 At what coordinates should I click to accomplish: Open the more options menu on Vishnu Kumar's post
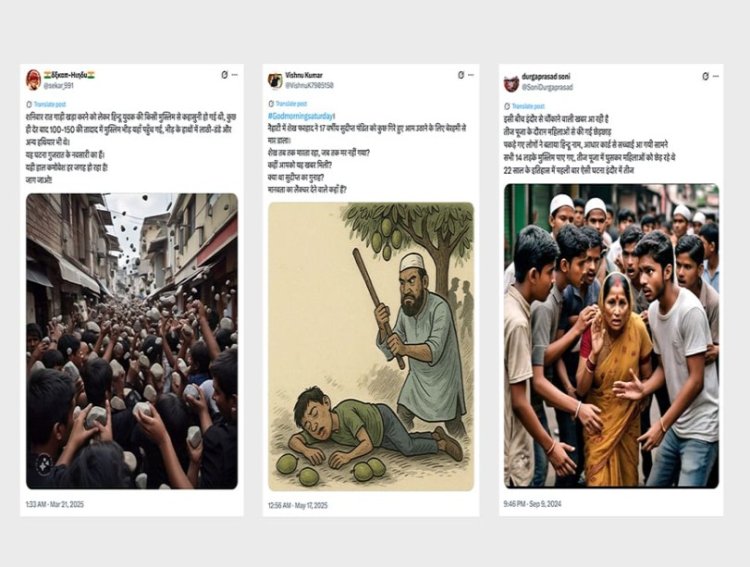pyautogui.click(x=473, y=75)
